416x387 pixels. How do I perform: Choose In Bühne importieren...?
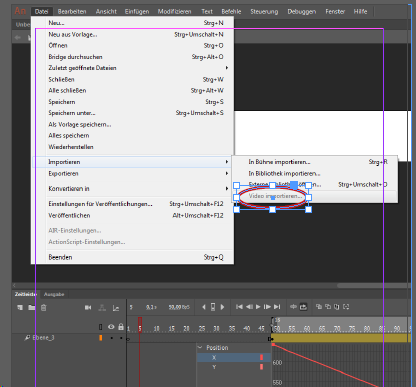(315, 162)
